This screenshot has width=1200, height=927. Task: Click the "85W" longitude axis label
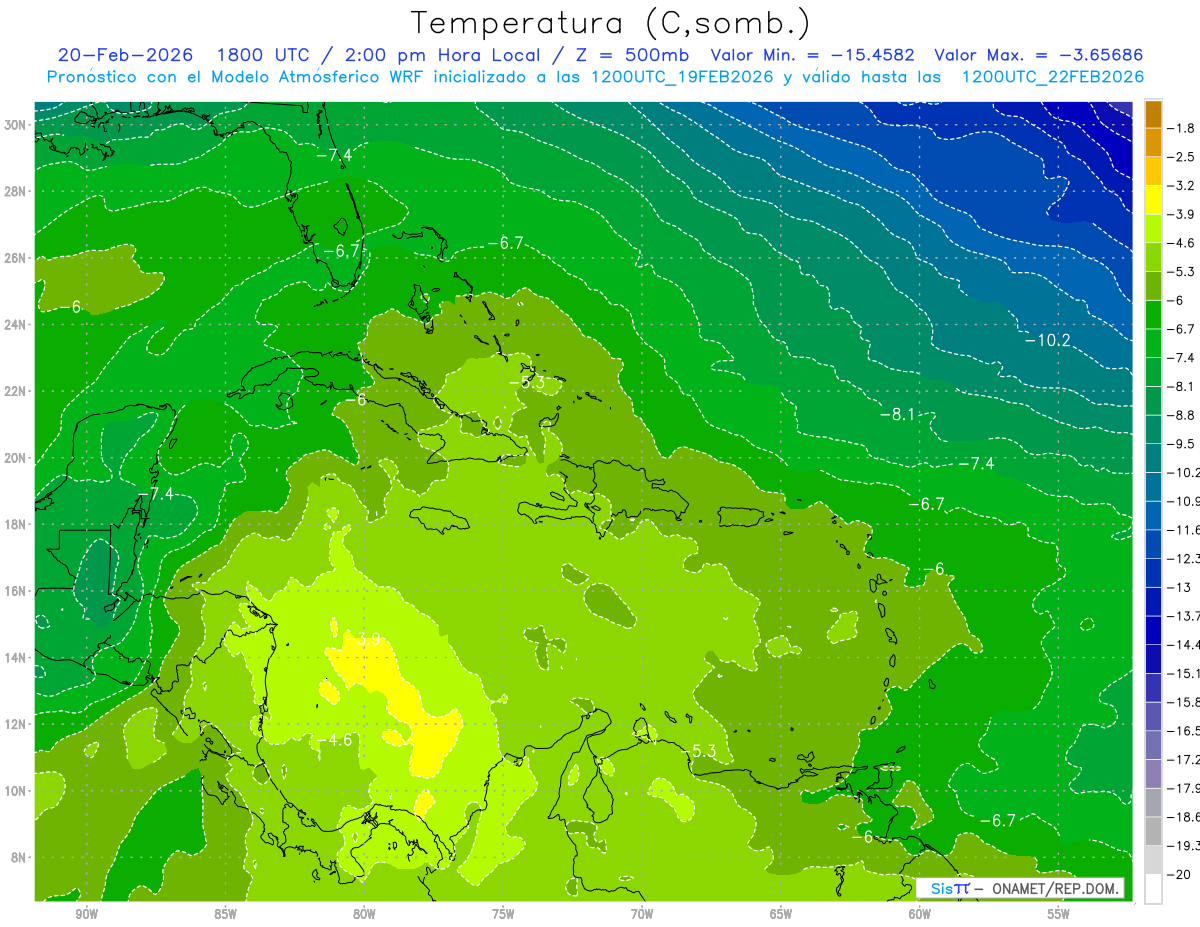pyautogui.click(x=225, y=914)
